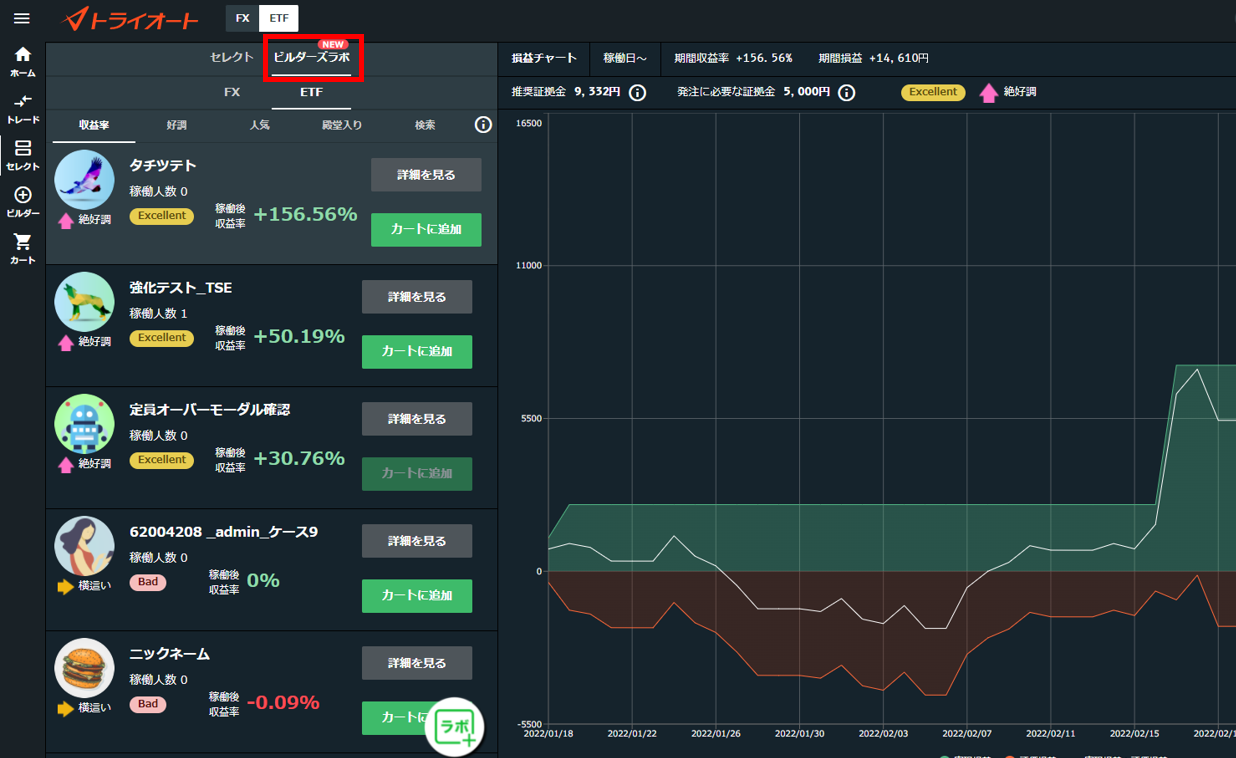
Task: Switch top toggle to ETF
Action: (x=278, y=18)
